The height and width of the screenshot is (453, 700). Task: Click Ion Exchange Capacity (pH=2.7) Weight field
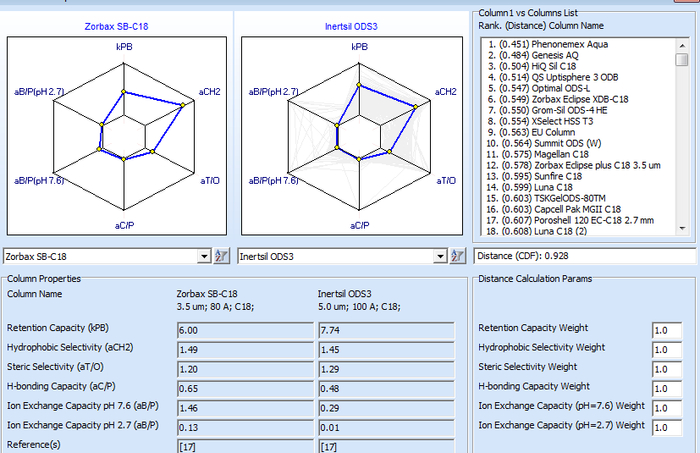click(667, 428)
